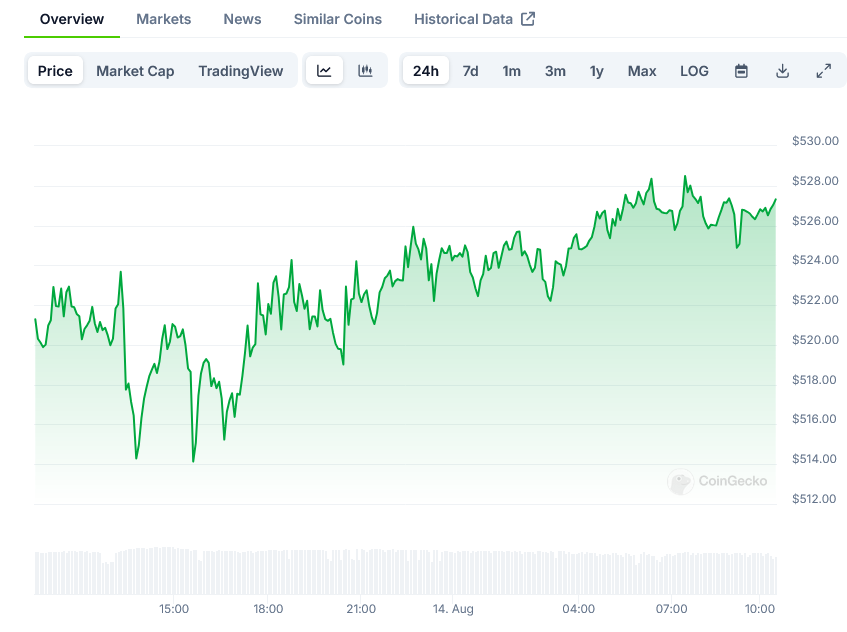This screenshot has height=632, width=847.
Task: Select the Price toggle option
Action: [55, 71]
